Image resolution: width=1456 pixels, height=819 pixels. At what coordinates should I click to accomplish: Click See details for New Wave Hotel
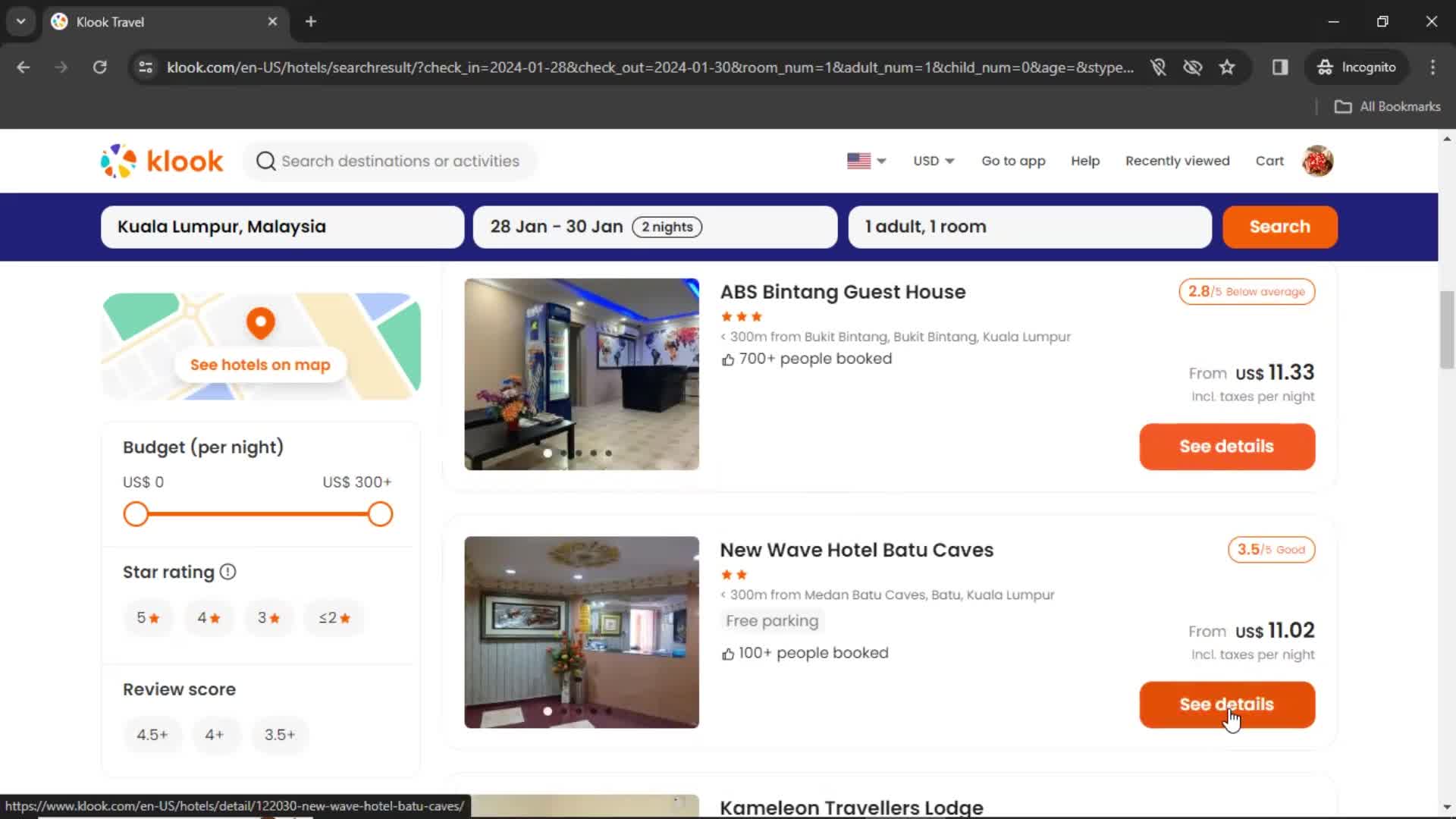1227,704
